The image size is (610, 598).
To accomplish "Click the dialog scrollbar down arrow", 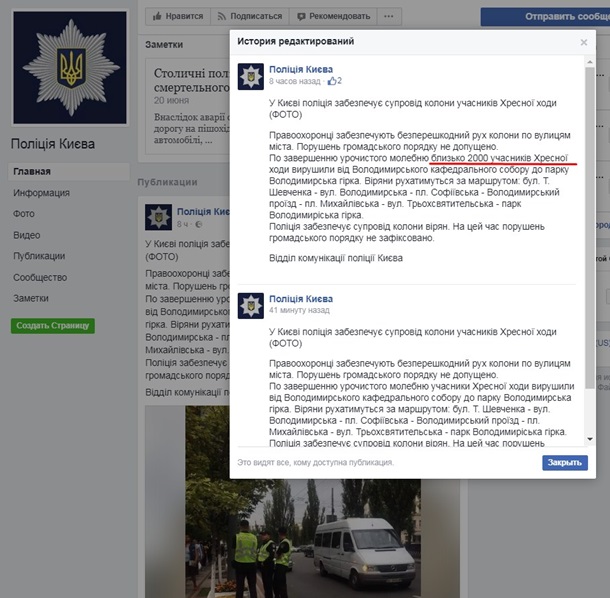I will 590,439.
